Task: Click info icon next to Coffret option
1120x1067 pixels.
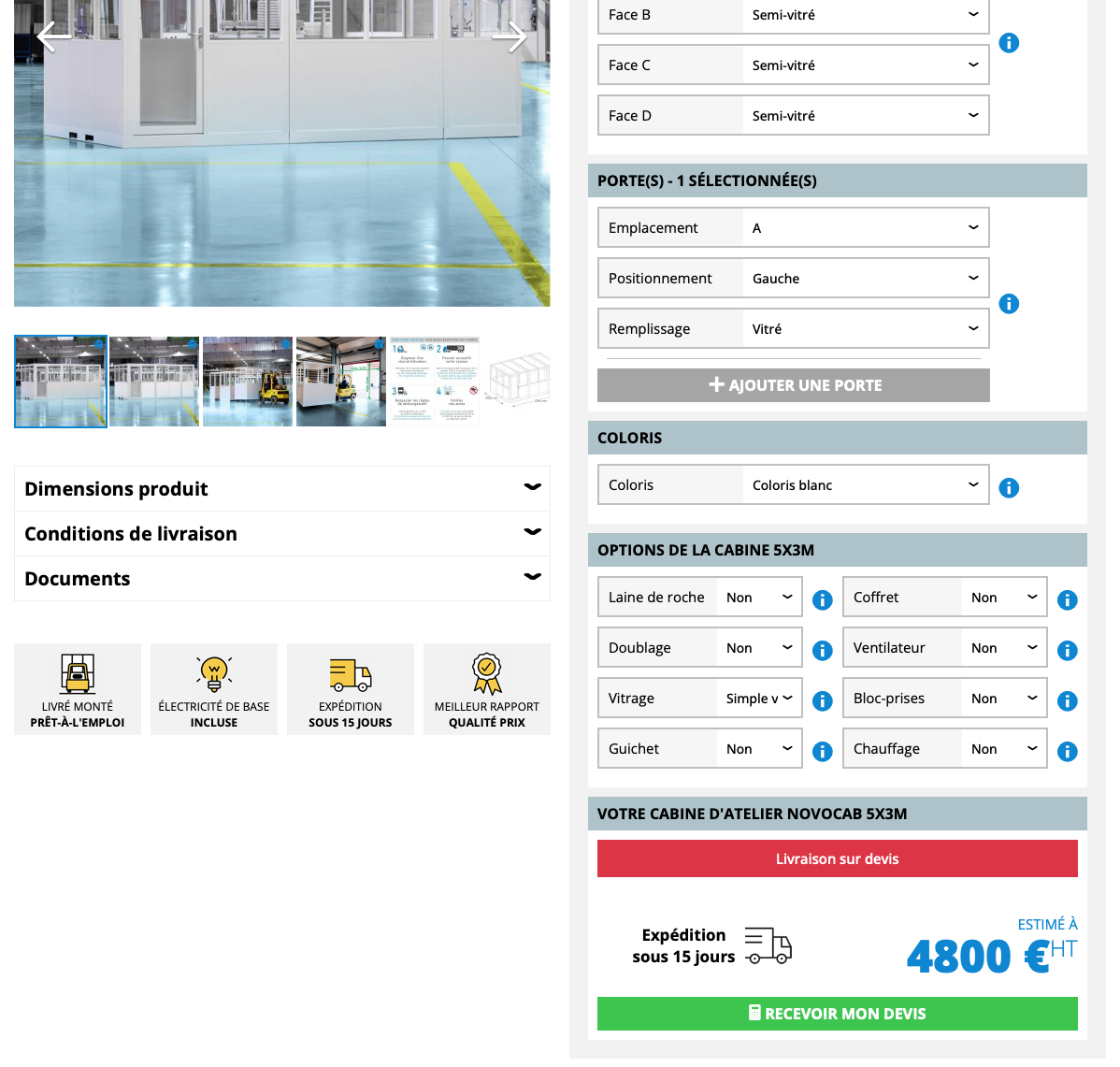Action: (x=1067, y=599)
